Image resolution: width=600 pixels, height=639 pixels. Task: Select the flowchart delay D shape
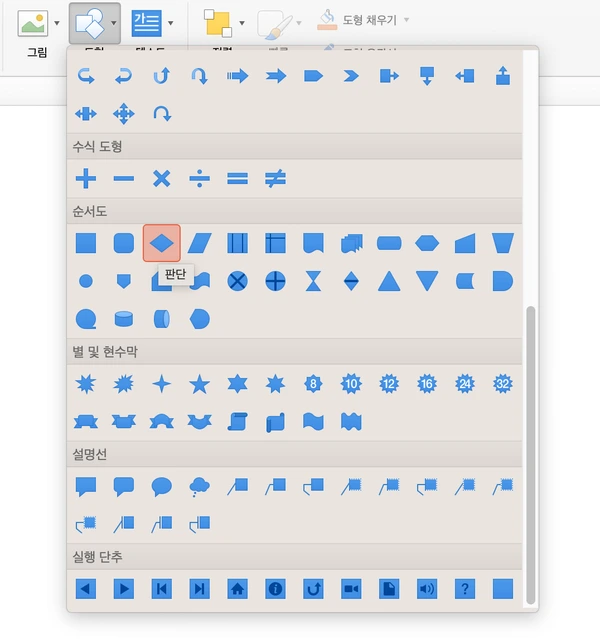(x=503, y=281)
